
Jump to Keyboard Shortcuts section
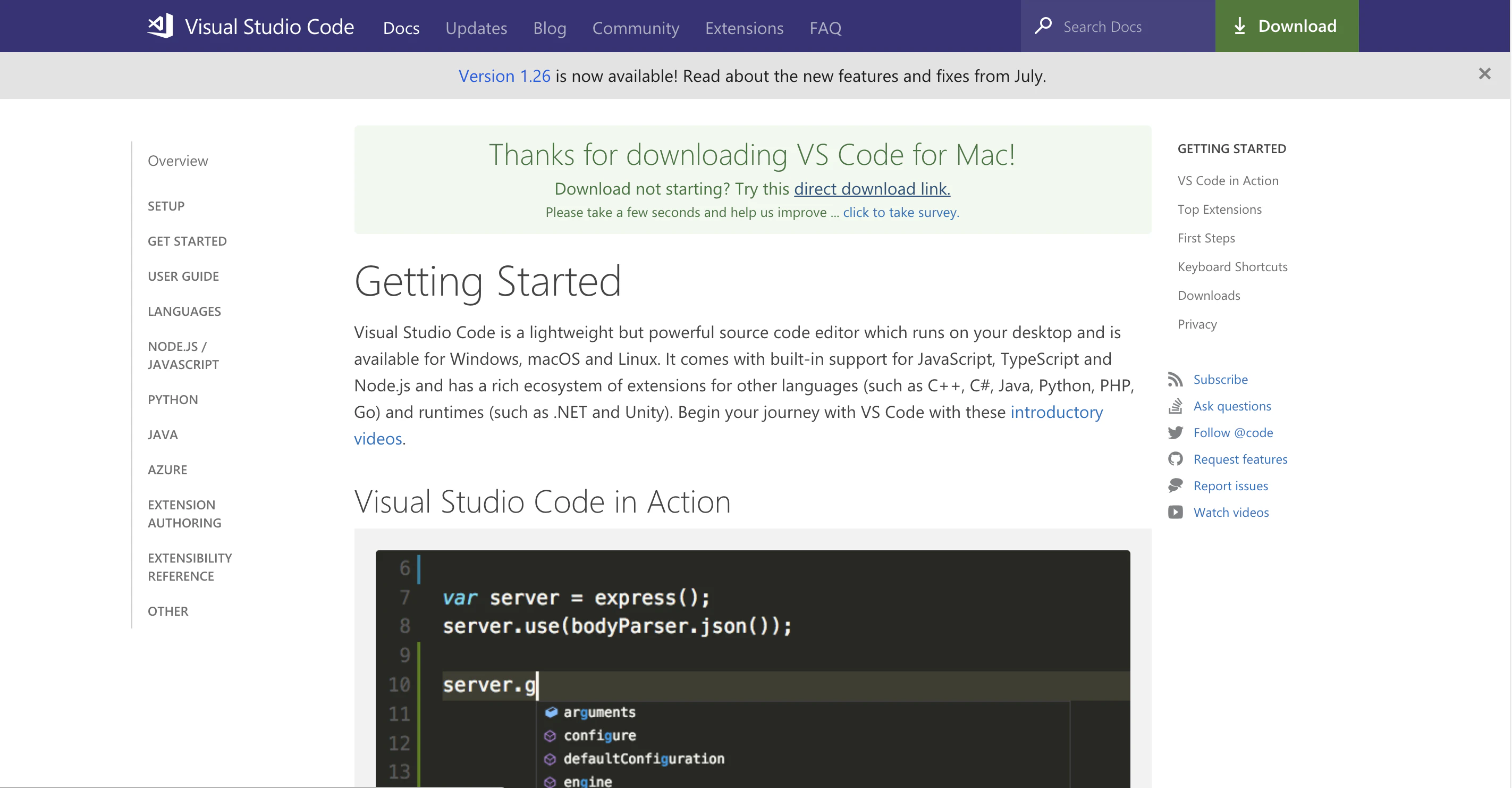1232,266
